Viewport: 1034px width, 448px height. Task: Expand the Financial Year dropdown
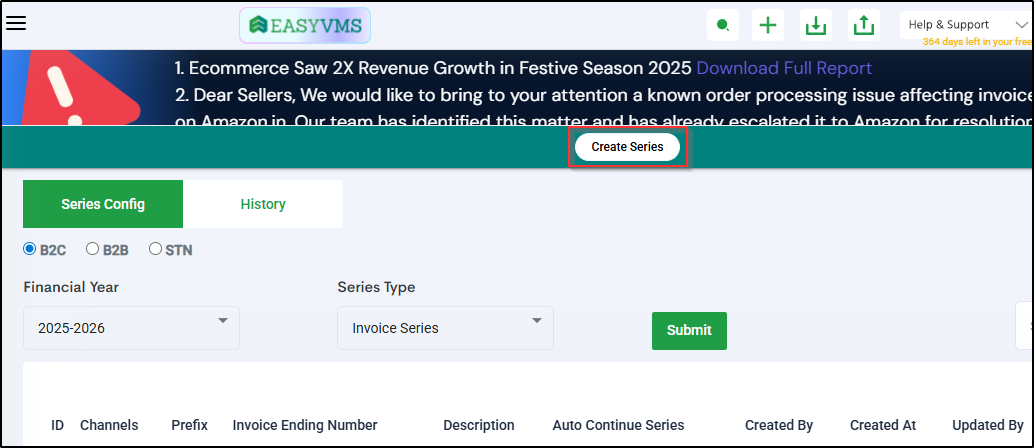[x=131, y=327]
